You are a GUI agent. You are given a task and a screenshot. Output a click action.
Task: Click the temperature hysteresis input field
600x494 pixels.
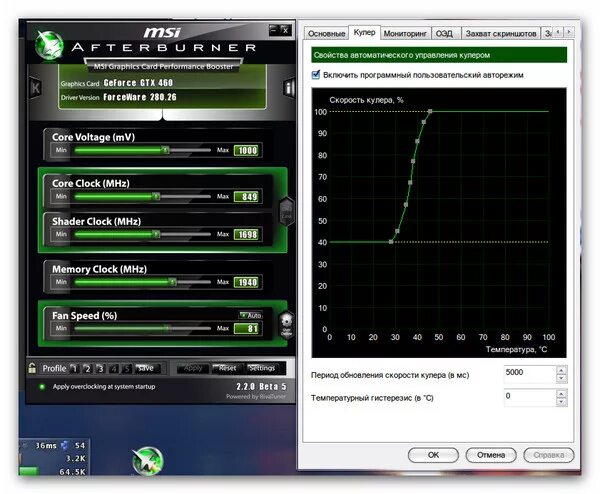[x=530, y=398]
